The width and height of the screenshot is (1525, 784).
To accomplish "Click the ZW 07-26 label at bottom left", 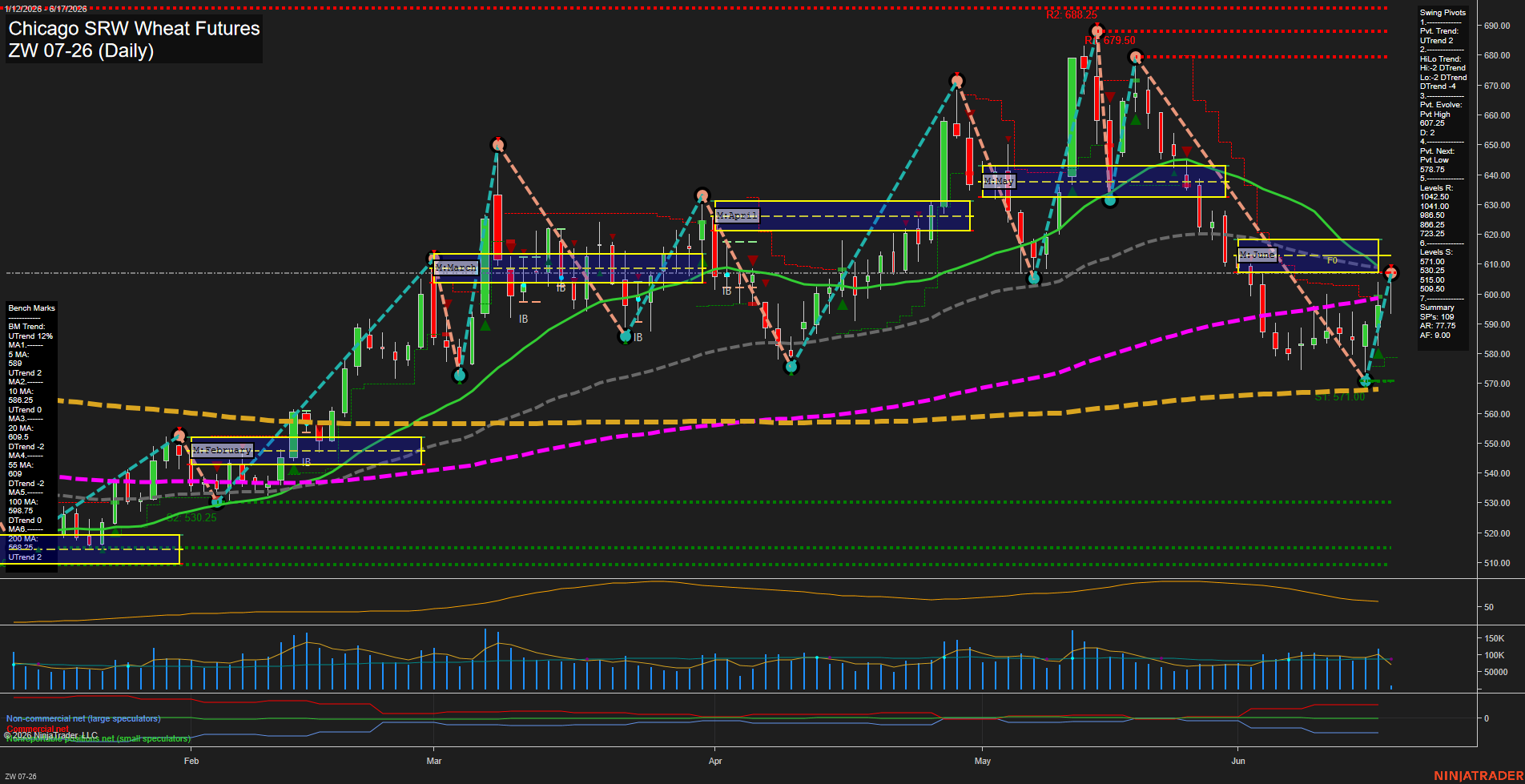I will tap(21, 777).
